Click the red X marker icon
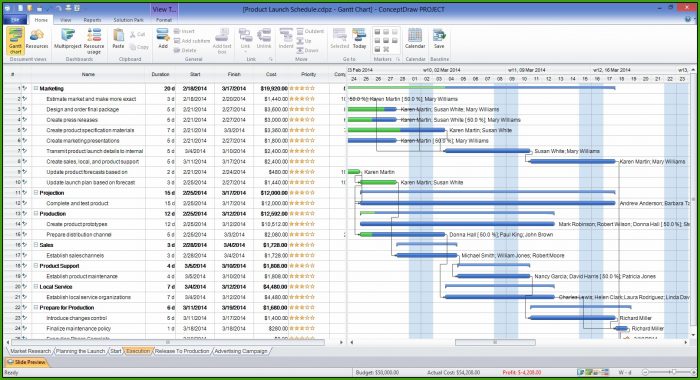This screenshot has width=700, height=380. 386,49
